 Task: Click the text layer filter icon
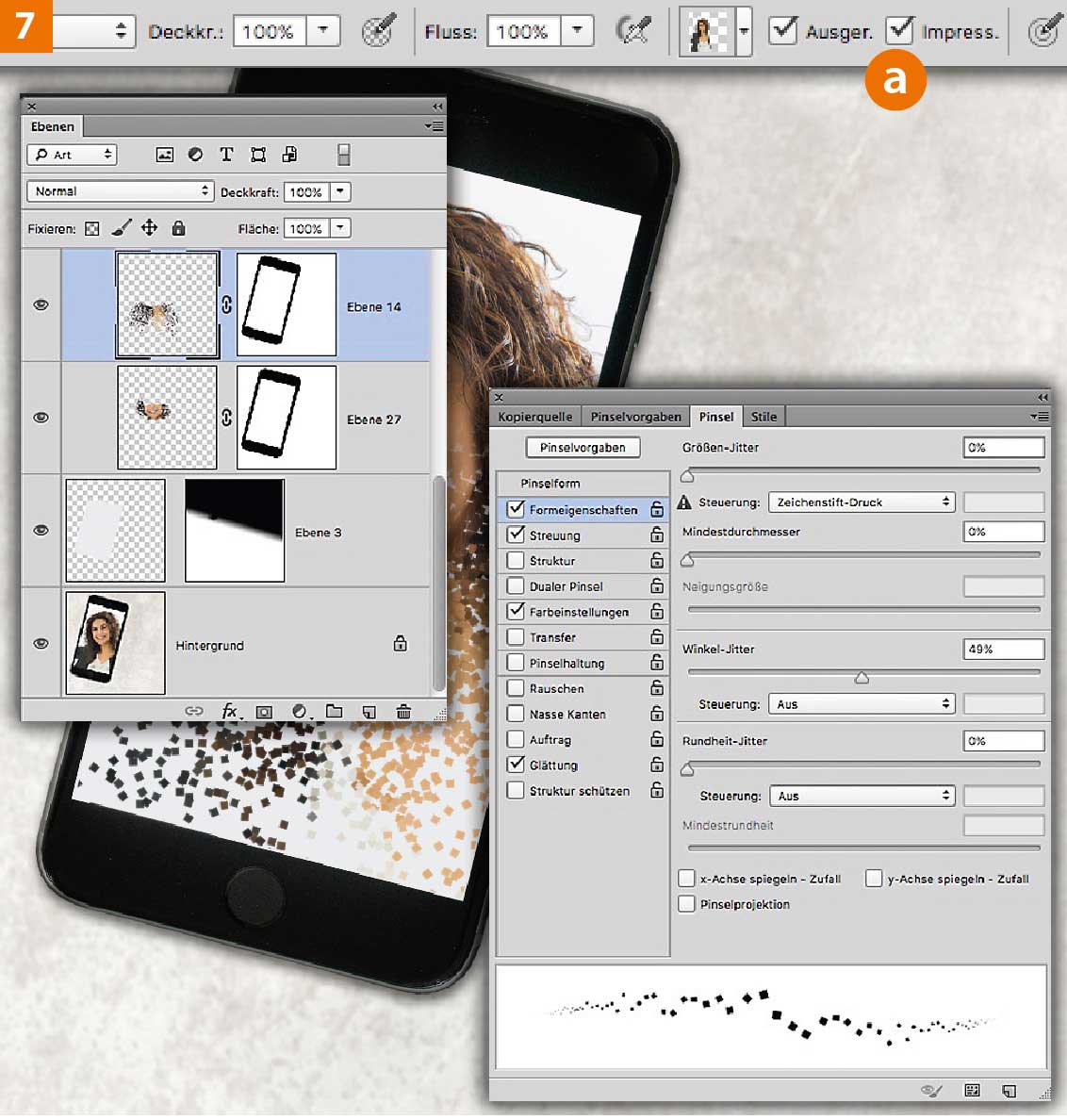click(226, 155)
